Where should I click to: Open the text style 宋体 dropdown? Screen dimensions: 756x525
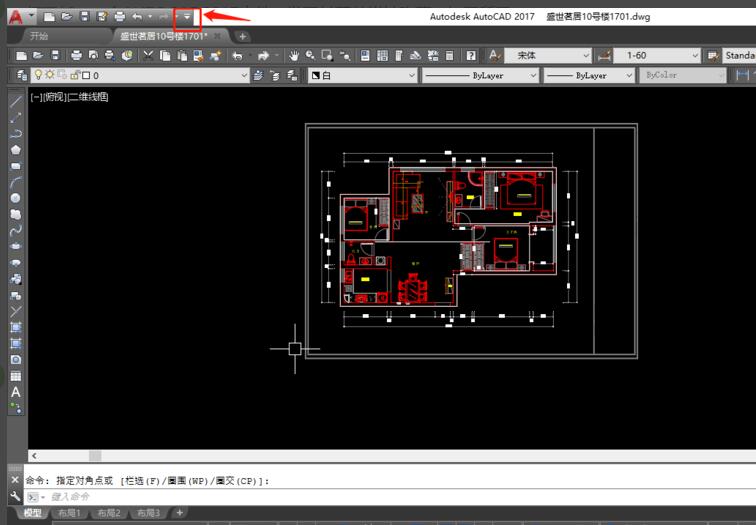548,56
